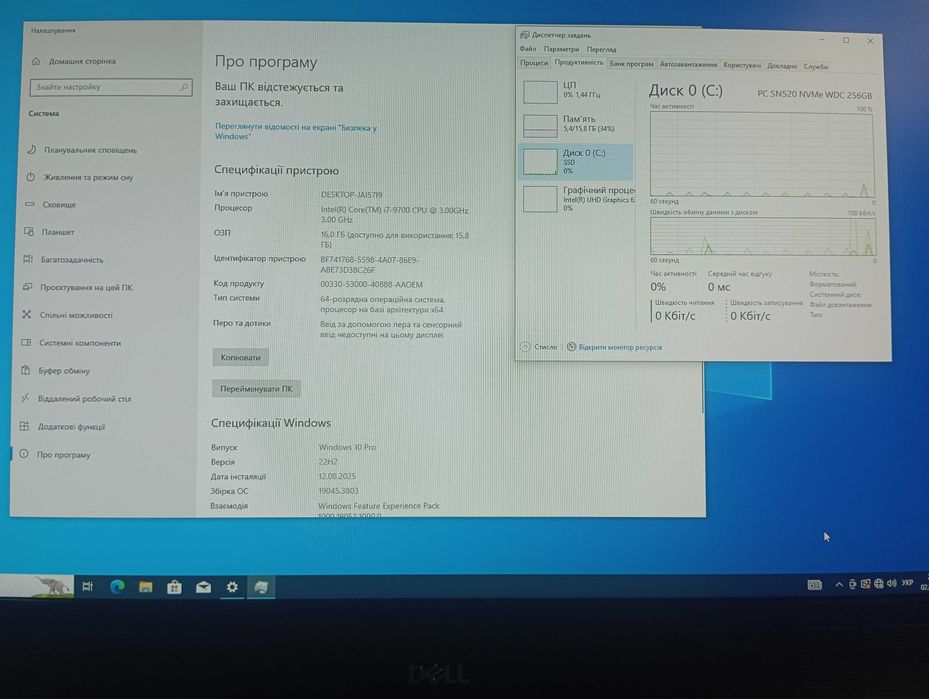The height and width of the screenshot is (699, 929).
Task: Open the Служби tab
Action: [816, 66]
